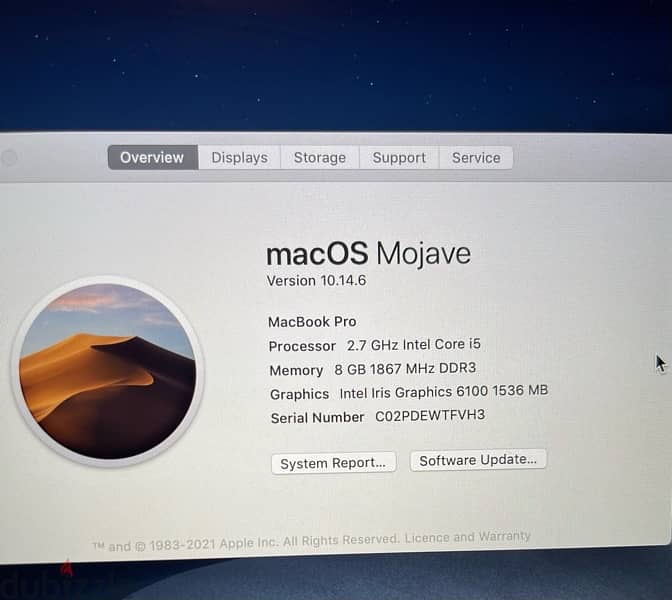Screen dimensions: 672x600
Task: Open the Service tab
Action: coord(476,158)
